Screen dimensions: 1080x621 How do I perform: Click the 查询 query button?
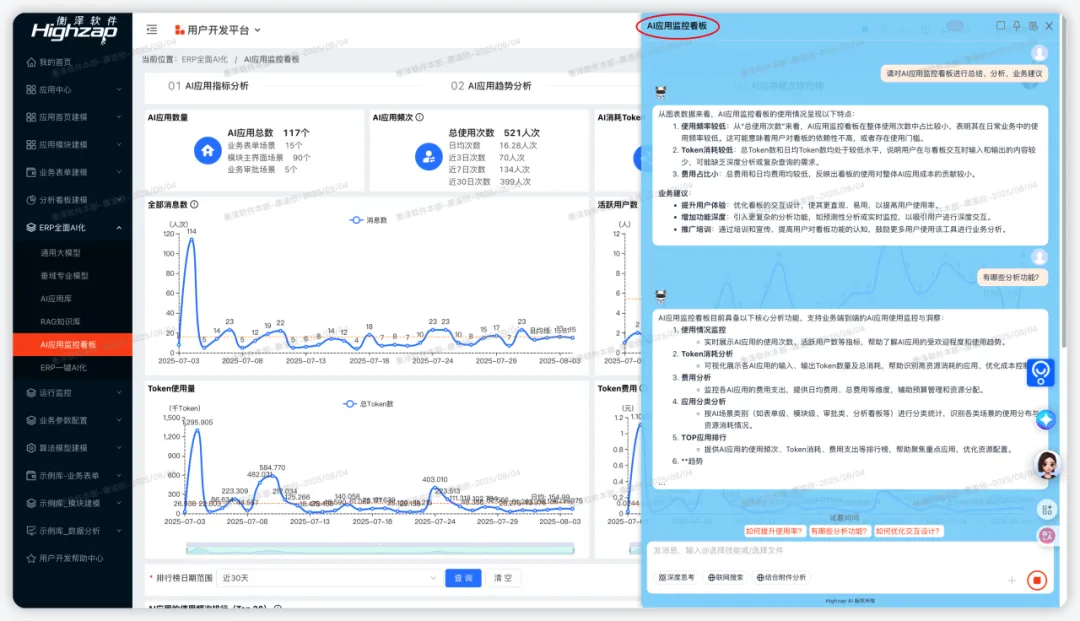pos(462,578)
